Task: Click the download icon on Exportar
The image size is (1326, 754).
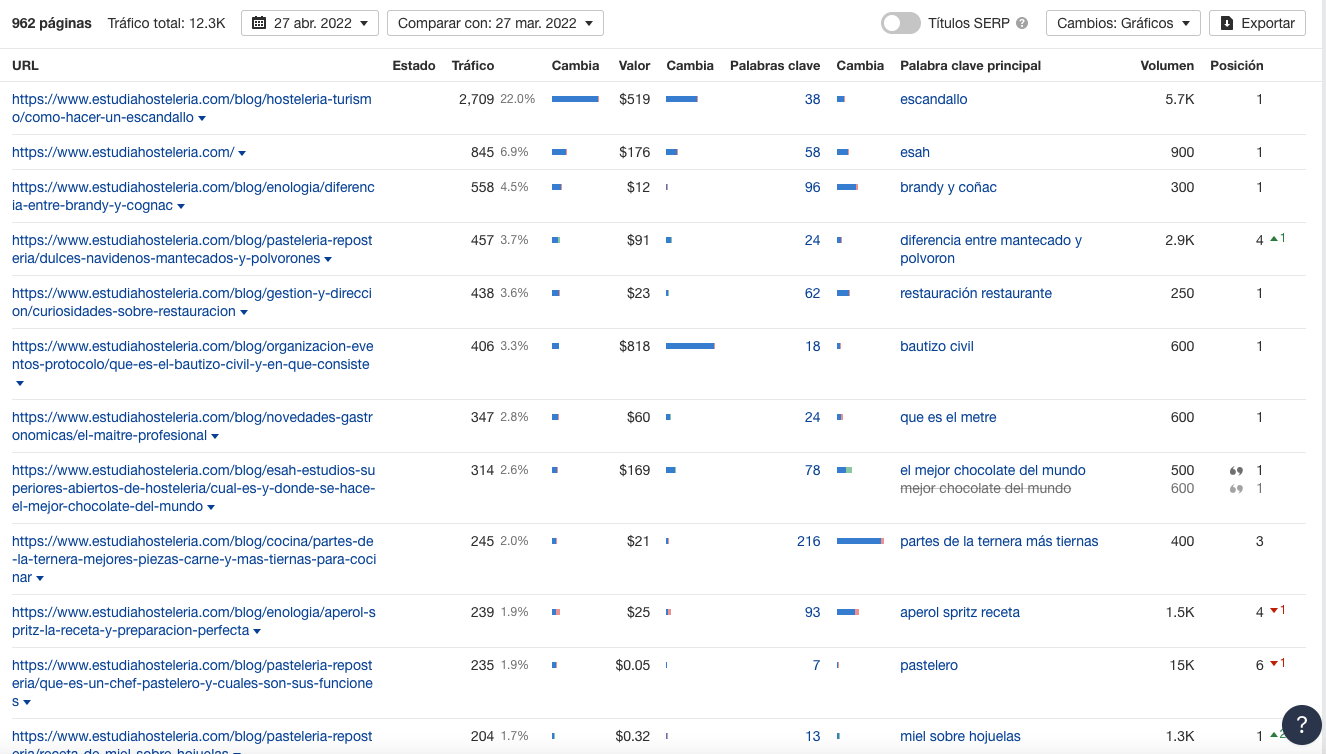Action: [1227, 23]
